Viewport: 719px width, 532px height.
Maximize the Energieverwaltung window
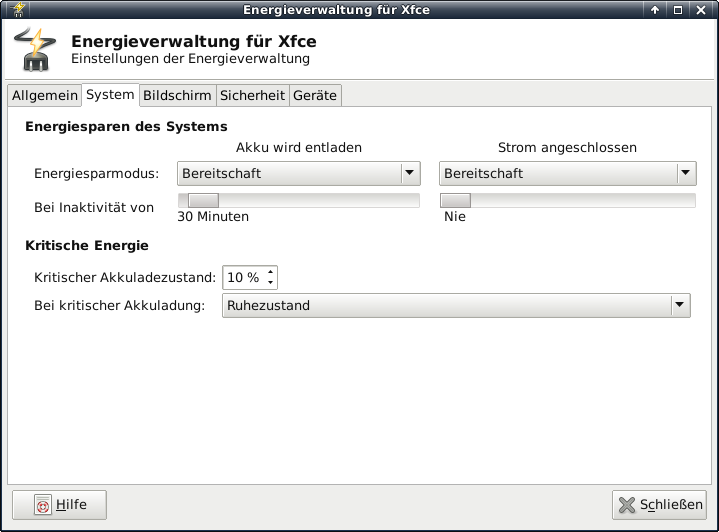(678, 10)
